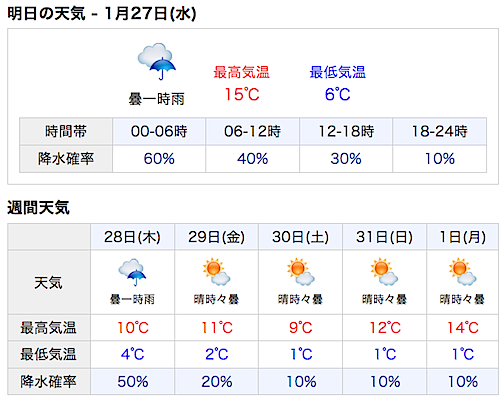Image resolution: width=504 pixels, height=401 pixels.
Task: Click the 30日 sunny cloud weather icon
Action: click(x=301, y=271)
